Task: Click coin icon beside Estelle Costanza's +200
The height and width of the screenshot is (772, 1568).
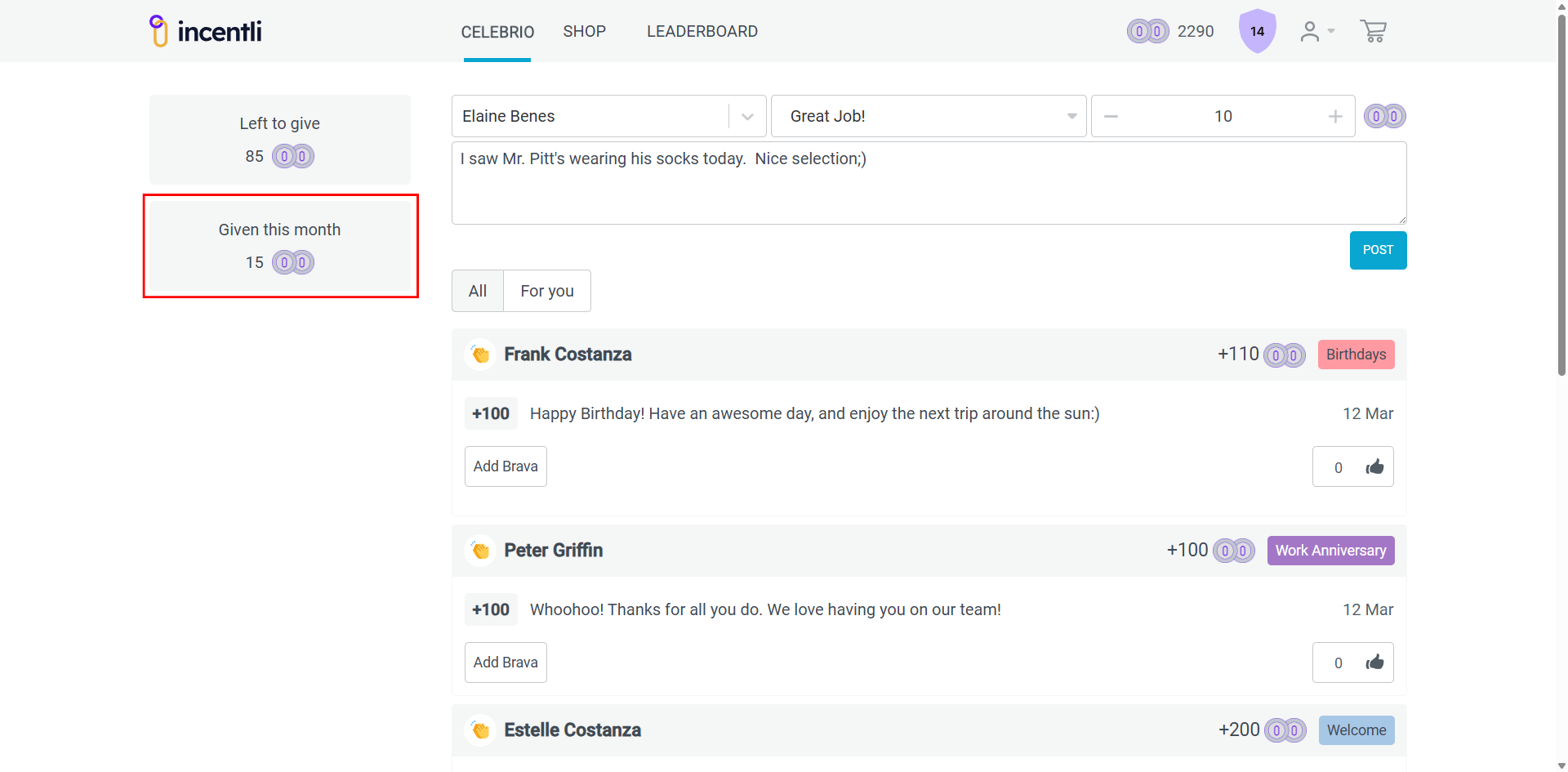Action: tap(1285, 730)
